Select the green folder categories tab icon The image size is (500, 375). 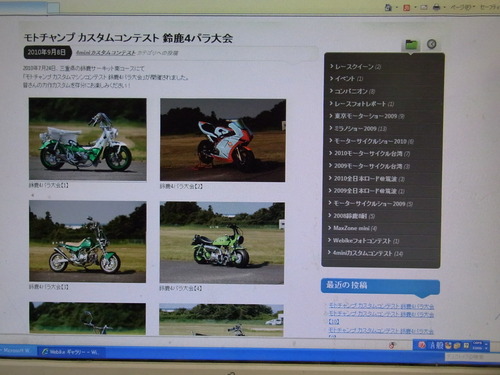(411, 44)
